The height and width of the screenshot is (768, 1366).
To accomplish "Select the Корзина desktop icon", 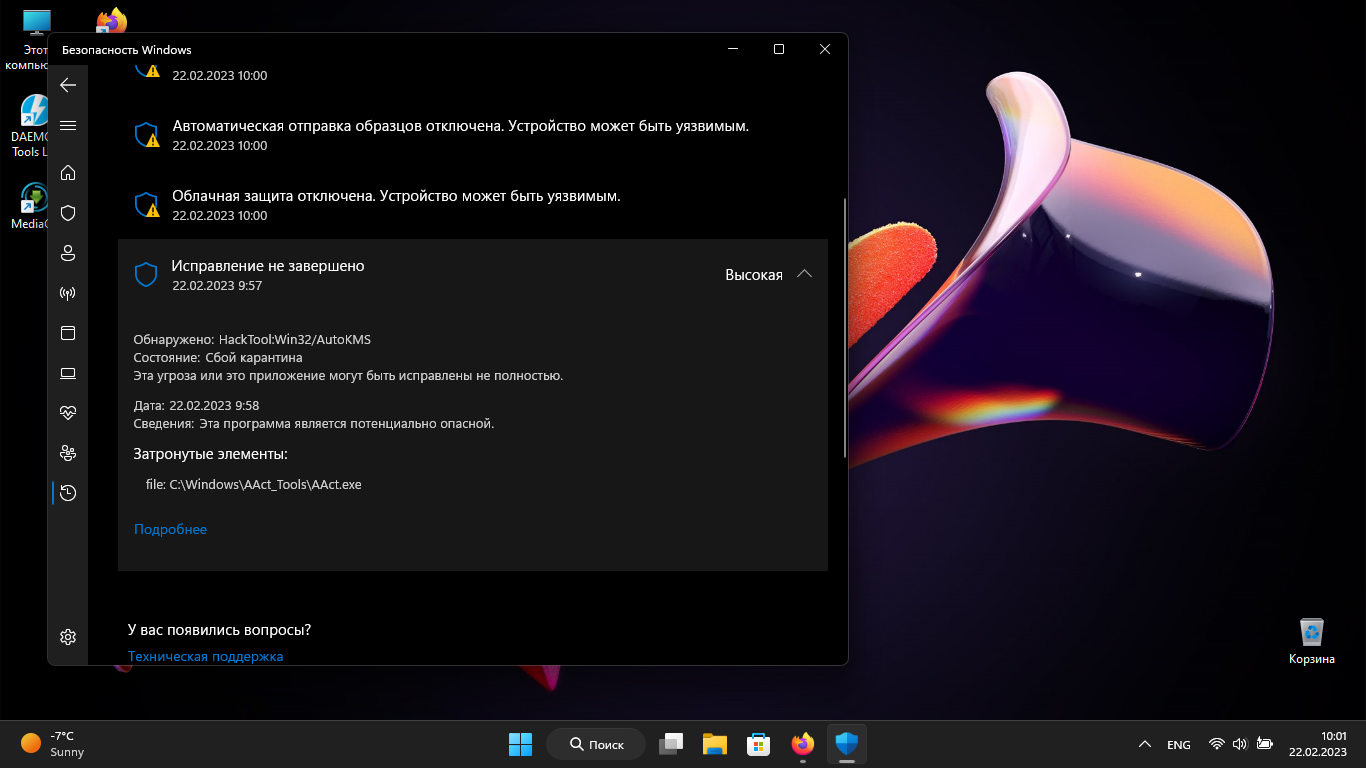I will (1312, 641).
